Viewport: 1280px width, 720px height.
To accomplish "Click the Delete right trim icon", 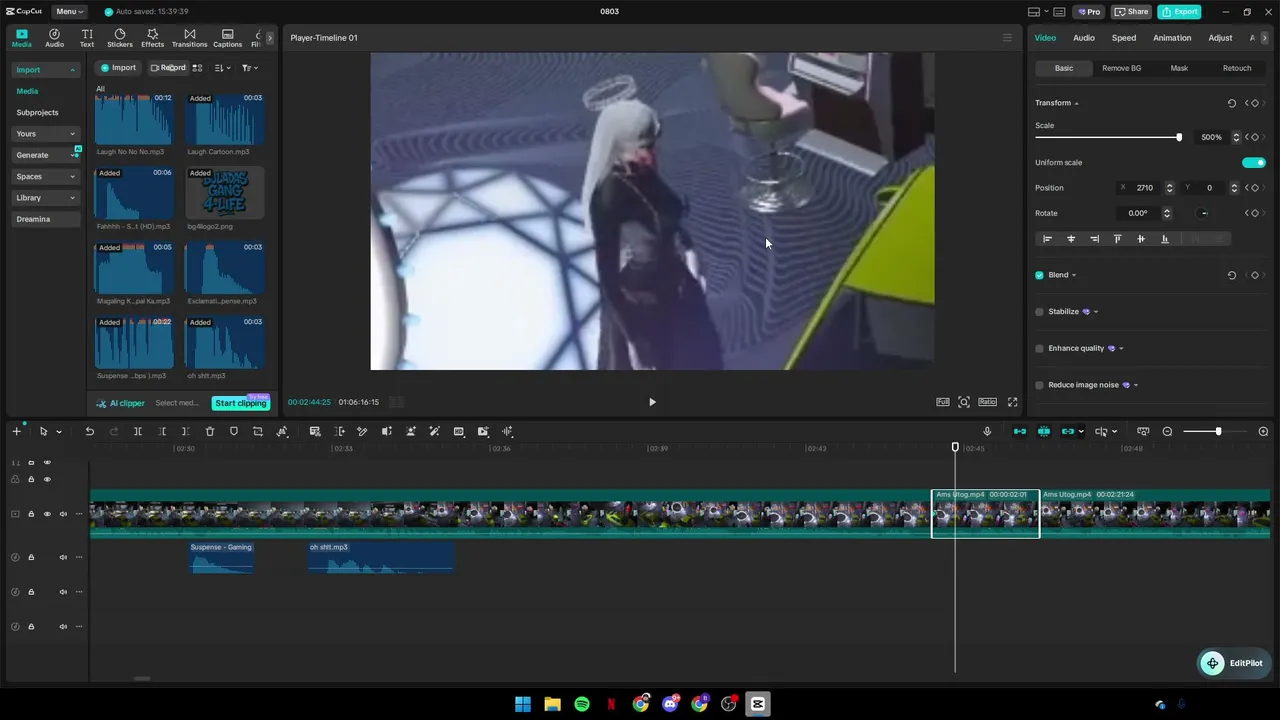I will [185, 431].
